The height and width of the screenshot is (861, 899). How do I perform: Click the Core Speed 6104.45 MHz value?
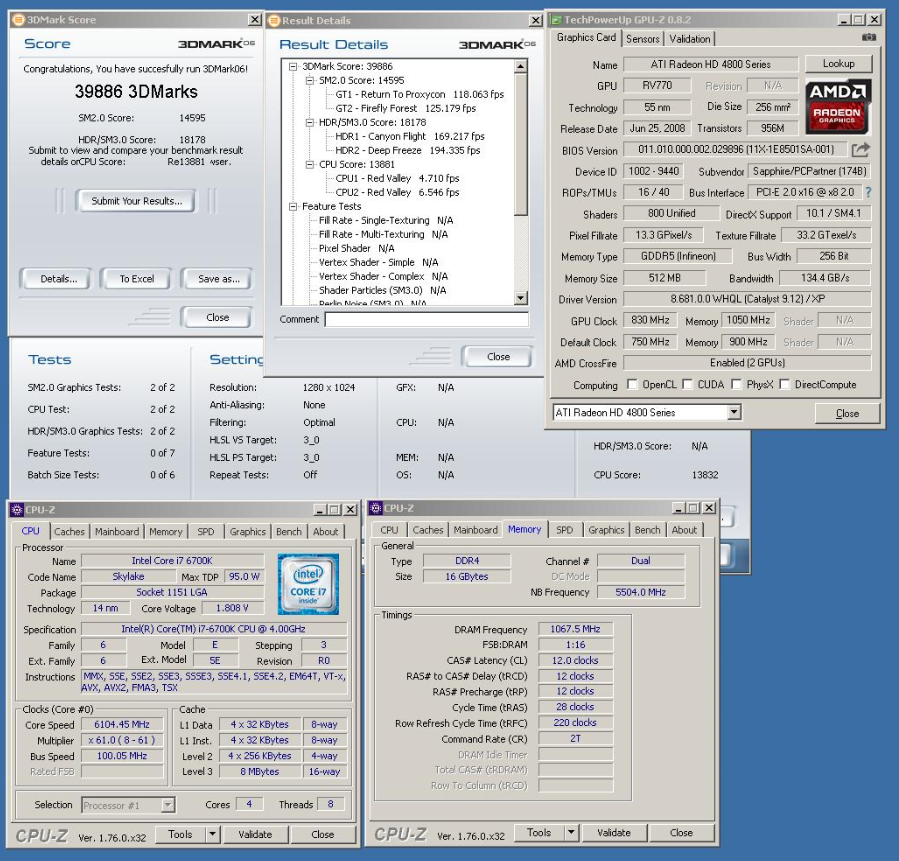point(122,725)
